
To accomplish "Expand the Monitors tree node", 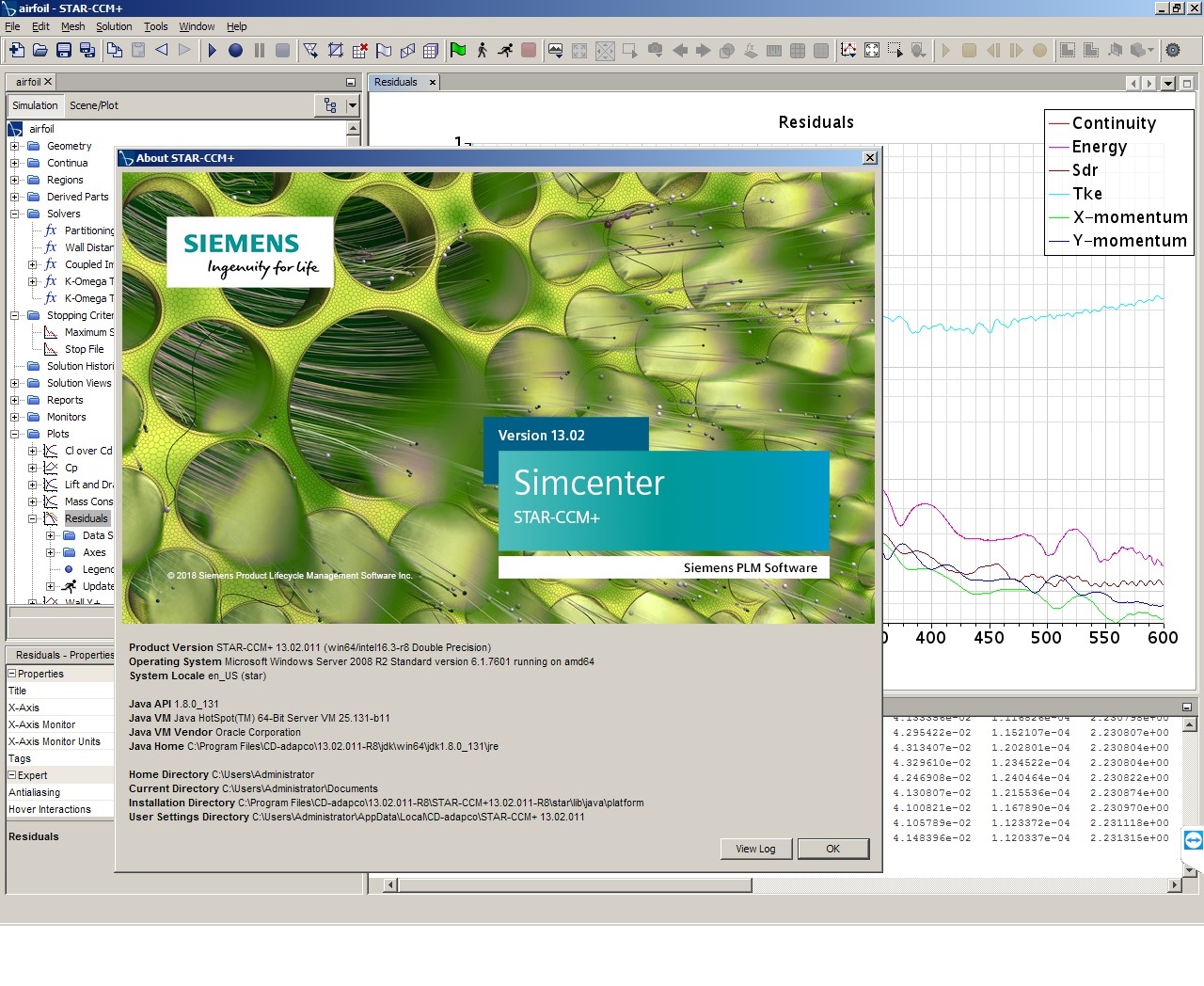I will pyautogui.click(x=14, y=417).
